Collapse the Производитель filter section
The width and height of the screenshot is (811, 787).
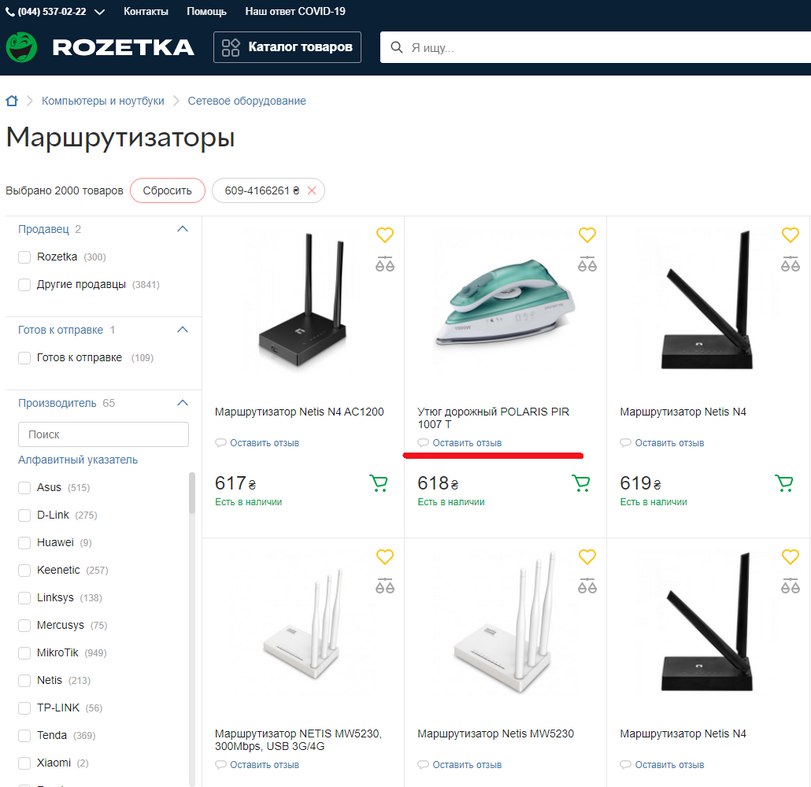(183, 403)
